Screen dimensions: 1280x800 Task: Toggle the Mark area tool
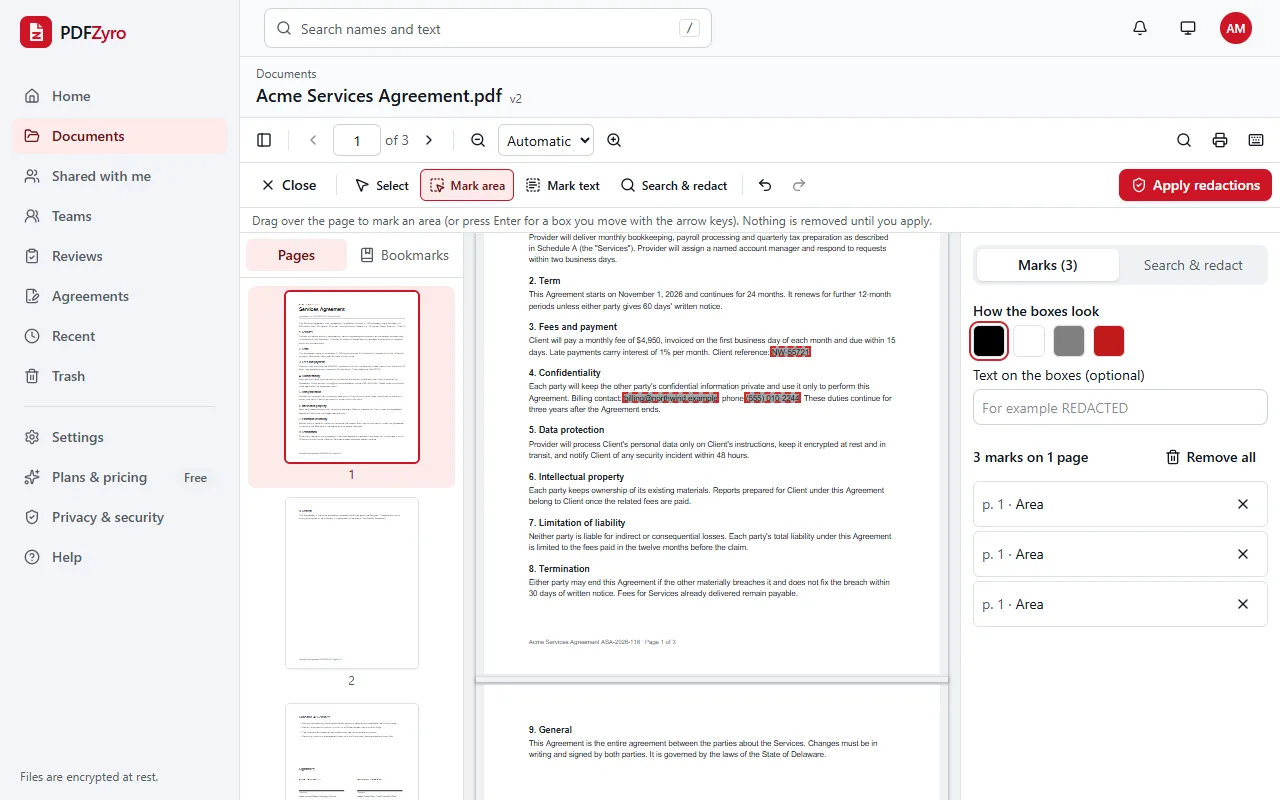pos(467,185)
